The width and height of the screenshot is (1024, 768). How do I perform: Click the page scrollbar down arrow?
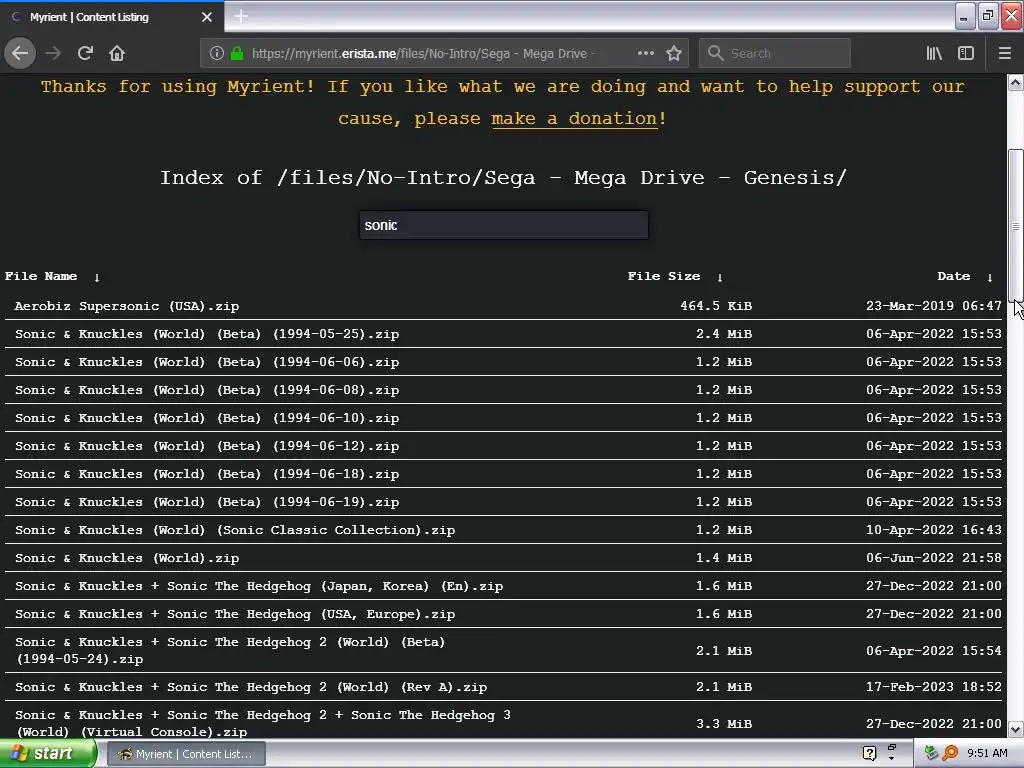pos(1016,729)
